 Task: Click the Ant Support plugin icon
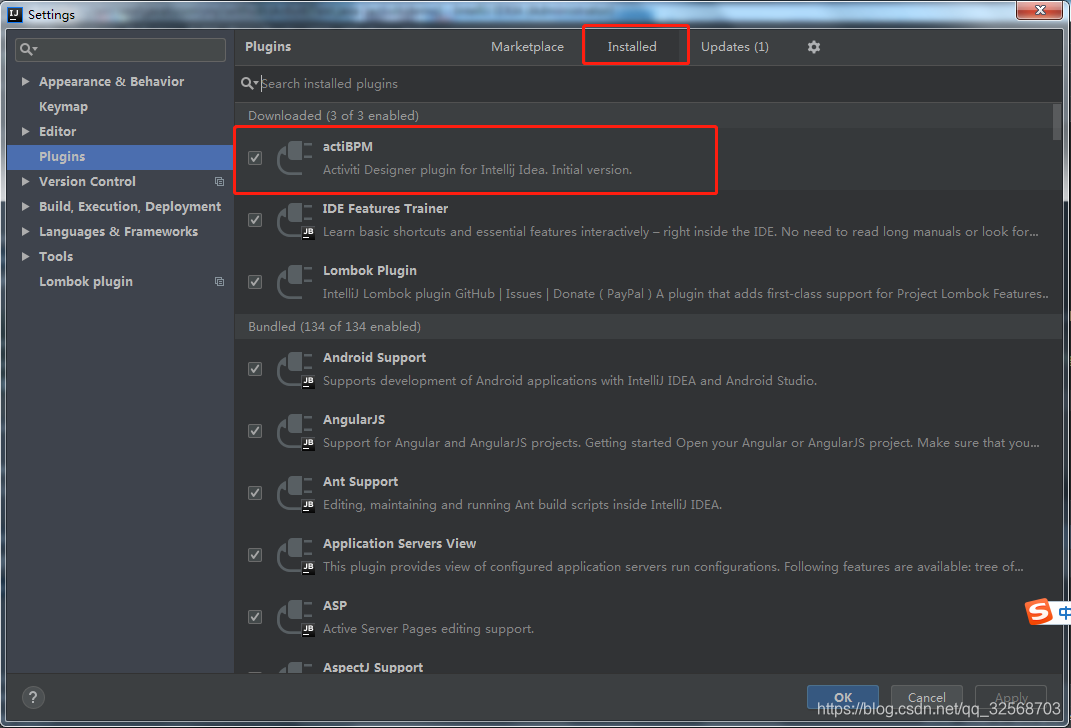(294, 493)
